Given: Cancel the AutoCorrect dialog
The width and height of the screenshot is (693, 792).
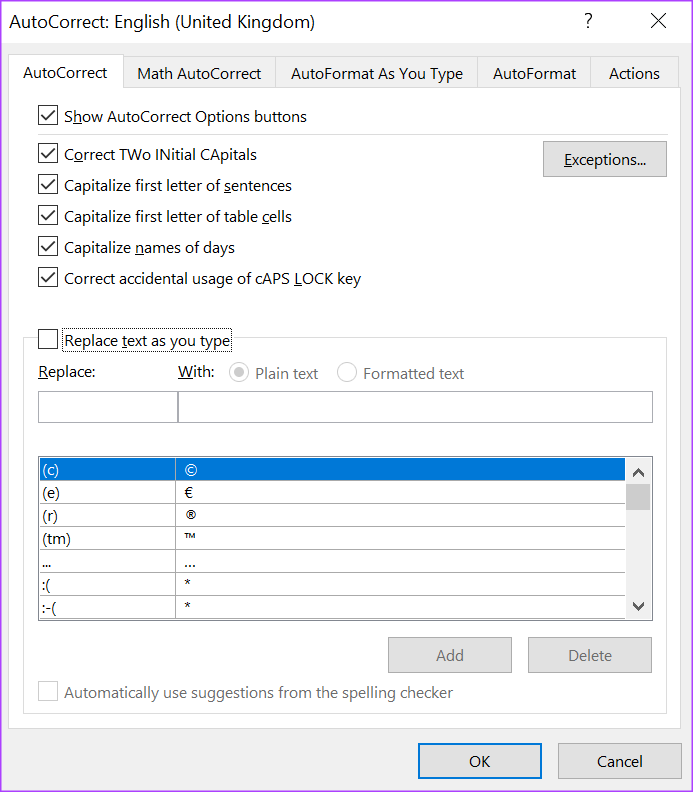Looking at the screenshot, I should point(619,761).
